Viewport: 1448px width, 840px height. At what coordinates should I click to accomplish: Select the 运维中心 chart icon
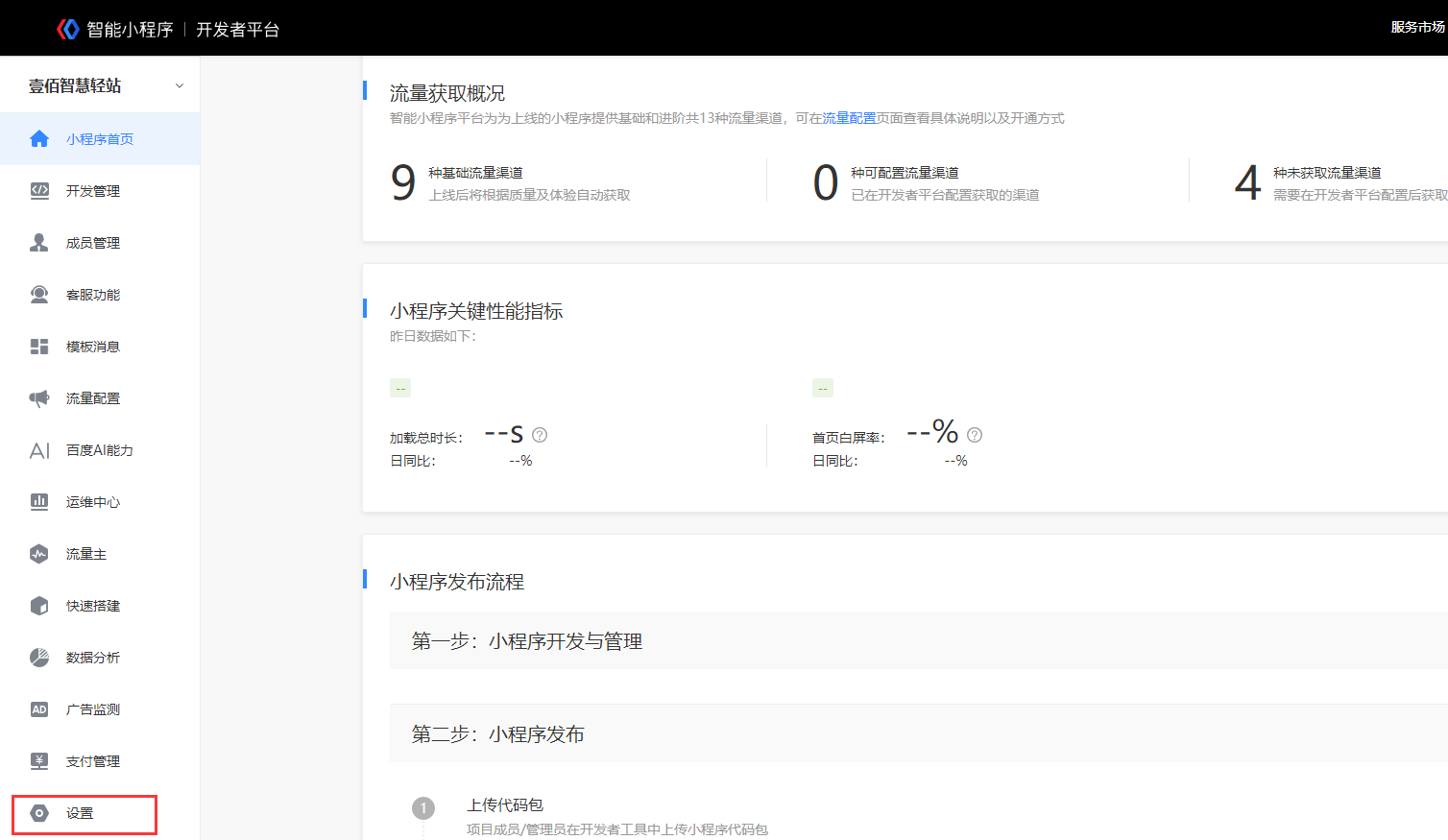[x=39, y=502]
